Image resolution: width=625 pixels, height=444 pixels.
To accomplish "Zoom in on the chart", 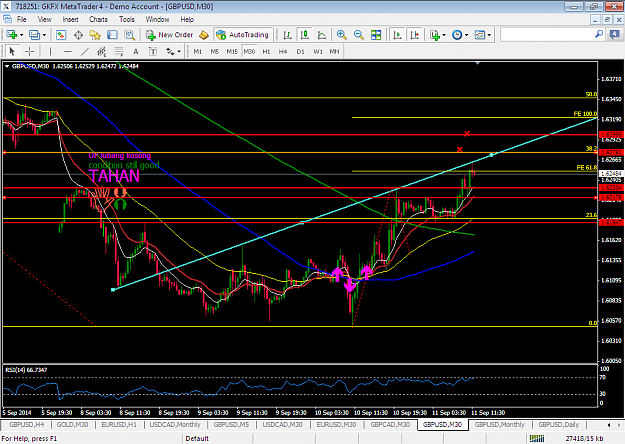I will 342,35.
